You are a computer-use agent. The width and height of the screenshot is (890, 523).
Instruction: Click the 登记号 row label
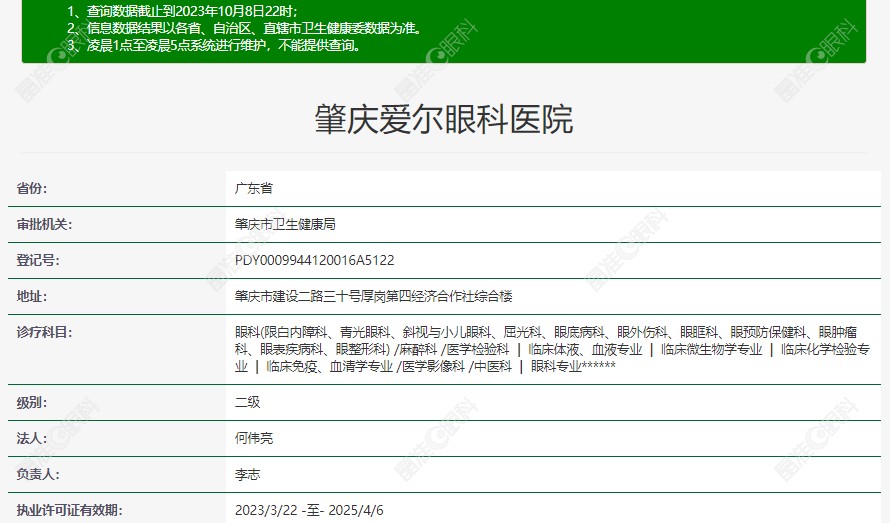click(x=38, y=260)
